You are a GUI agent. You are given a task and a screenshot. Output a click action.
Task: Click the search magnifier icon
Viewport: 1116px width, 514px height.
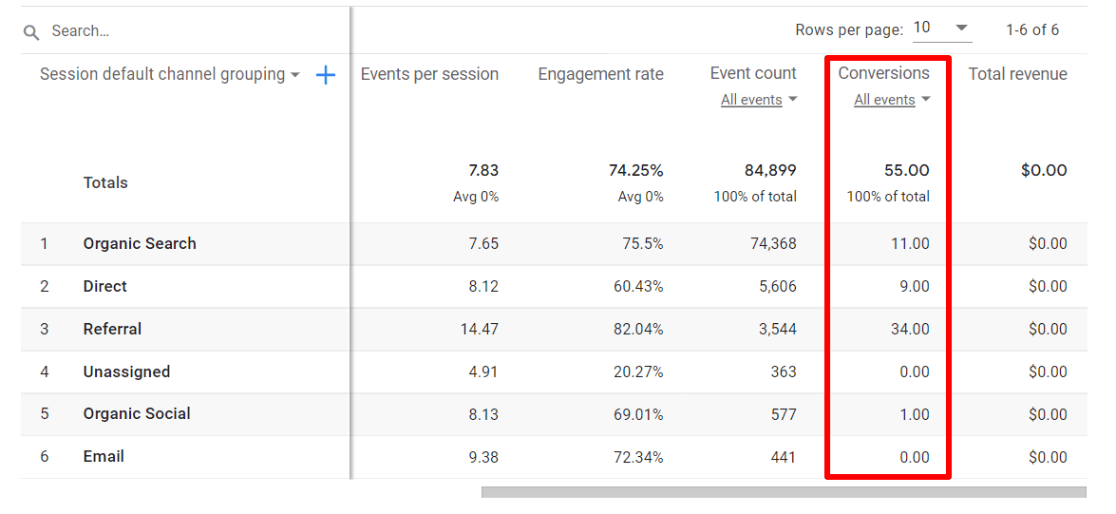coord(32,32)
